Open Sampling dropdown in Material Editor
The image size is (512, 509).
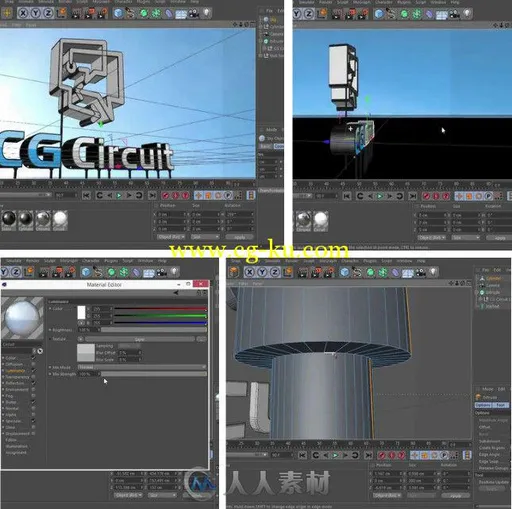pos(129,346)
